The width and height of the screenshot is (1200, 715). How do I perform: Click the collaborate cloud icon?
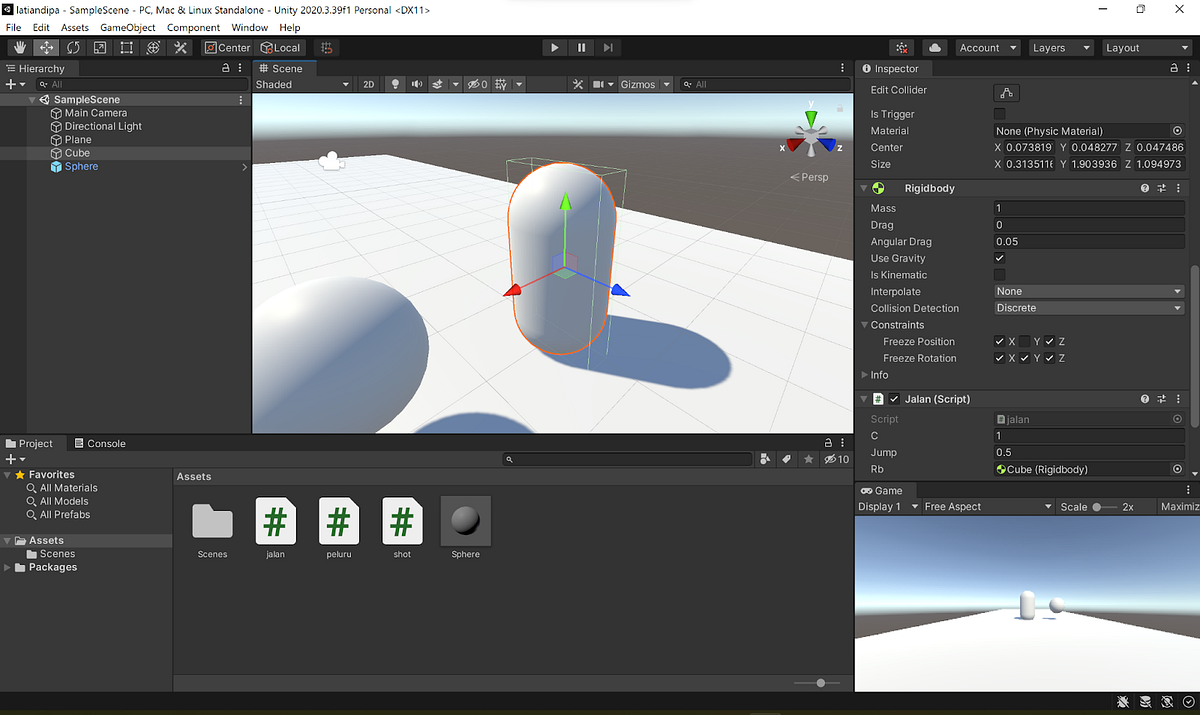pos(934,47)
